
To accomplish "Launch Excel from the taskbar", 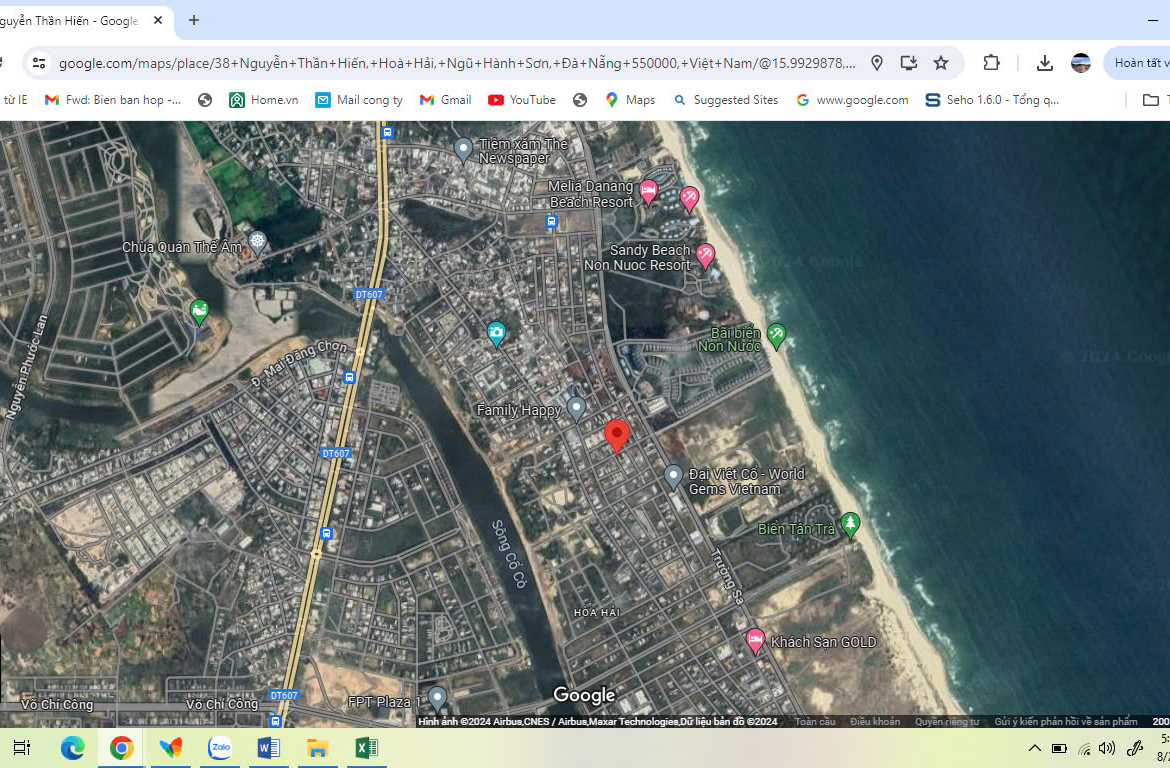I will (366, 748).
